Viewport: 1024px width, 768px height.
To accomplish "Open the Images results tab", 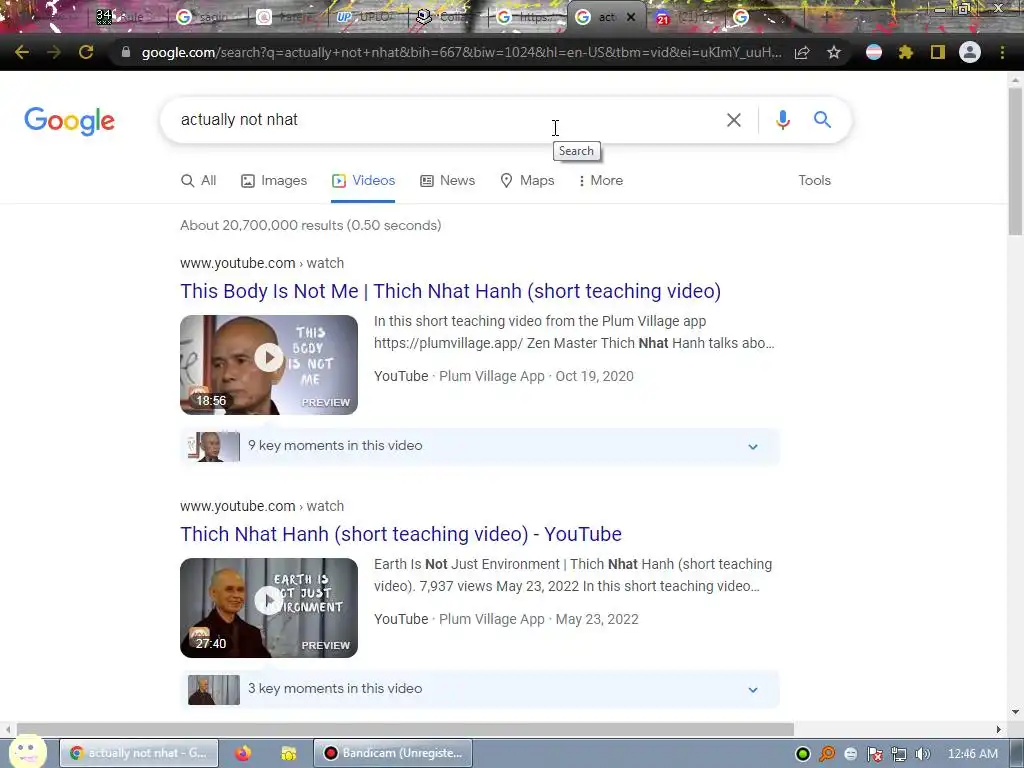I will point(274,181).
